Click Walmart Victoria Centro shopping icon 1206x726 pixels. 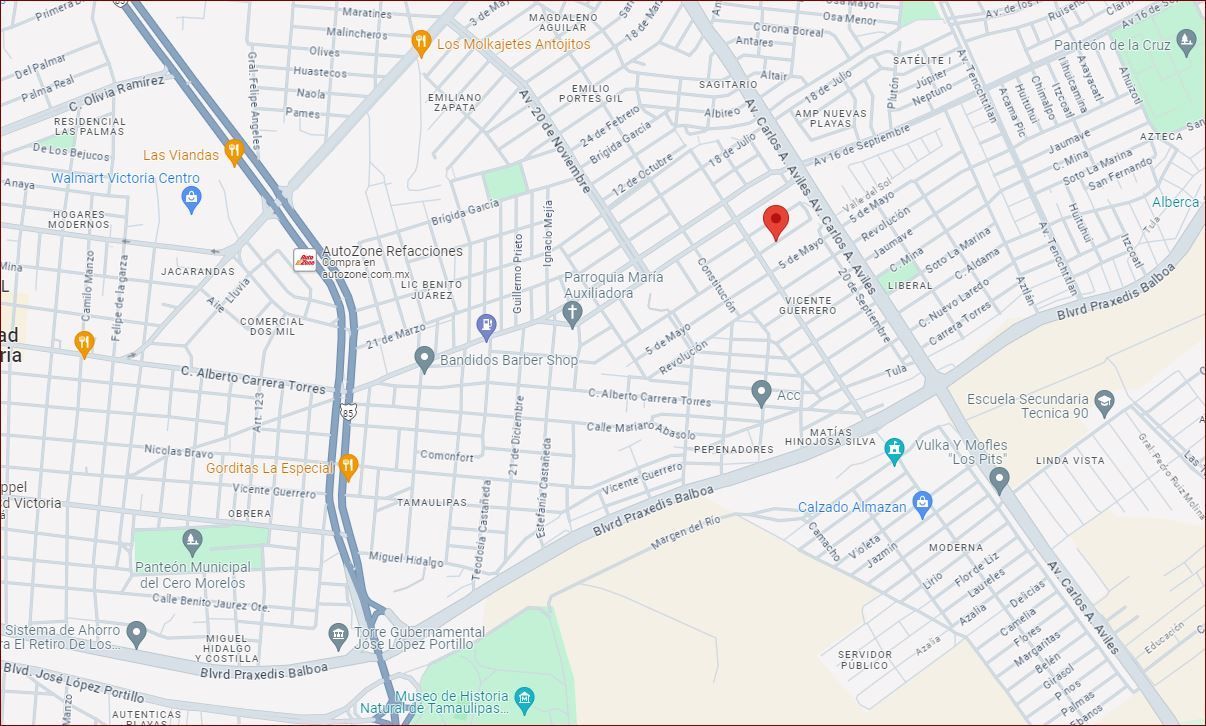[x=192, y=200]
